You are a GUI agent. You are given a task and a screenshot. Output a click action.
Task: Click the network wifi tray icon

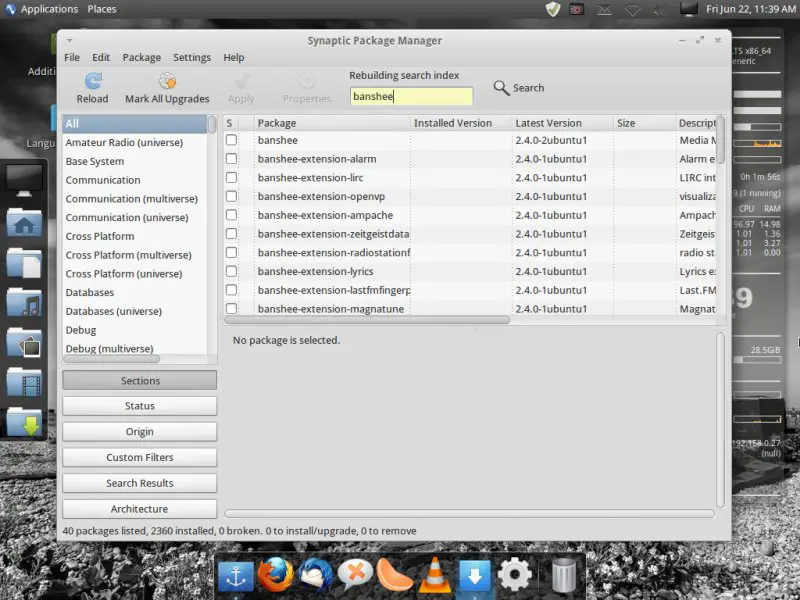633,10
